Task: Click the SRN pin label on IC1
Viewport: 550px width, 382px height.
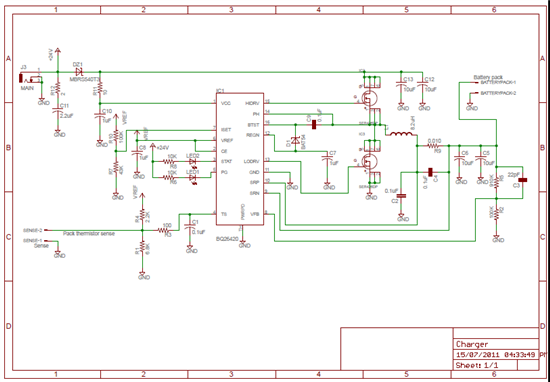Action: click(254, 193)
